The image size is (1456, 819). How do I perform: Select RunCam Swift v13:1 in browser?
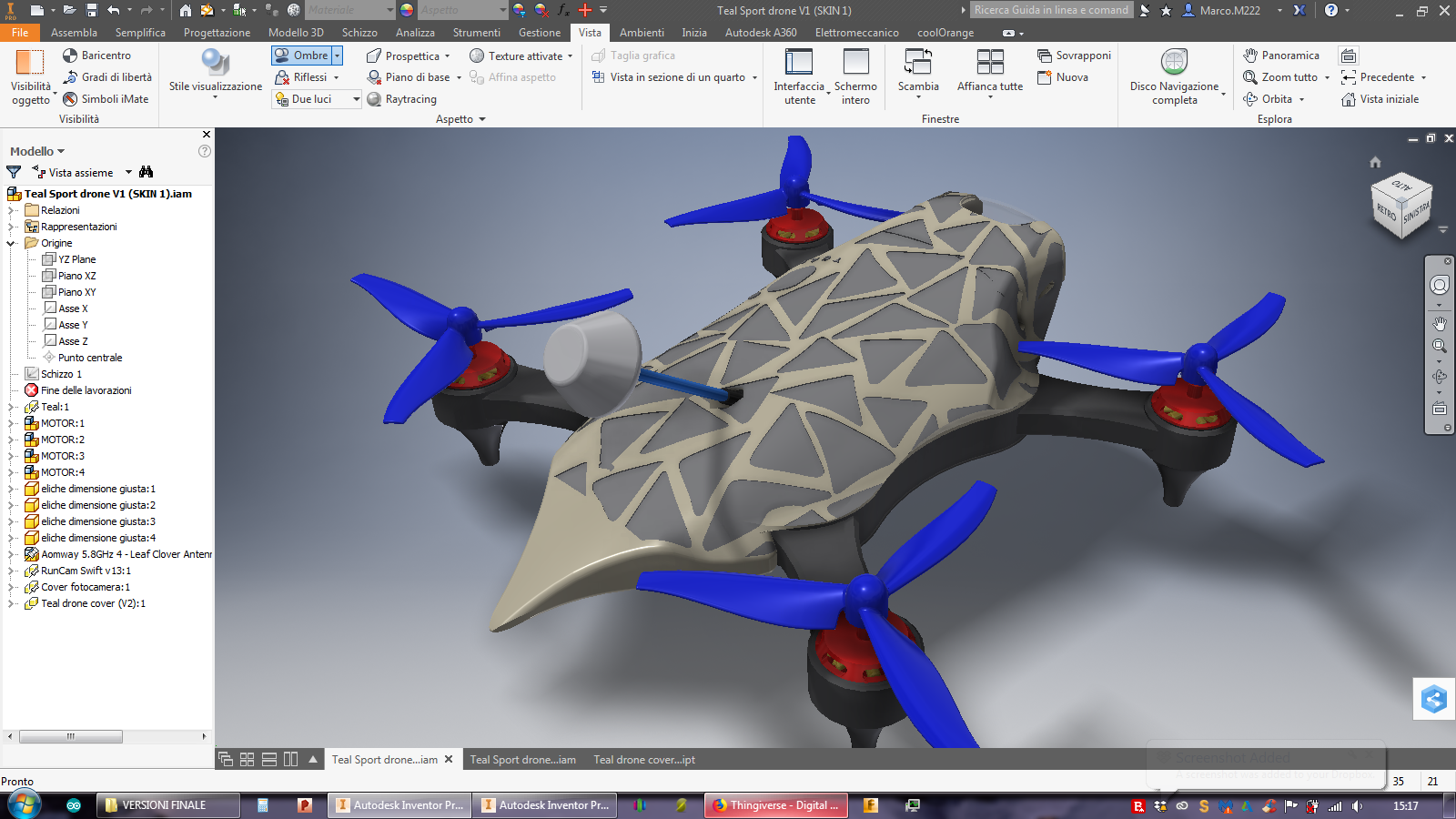[86, 571]
